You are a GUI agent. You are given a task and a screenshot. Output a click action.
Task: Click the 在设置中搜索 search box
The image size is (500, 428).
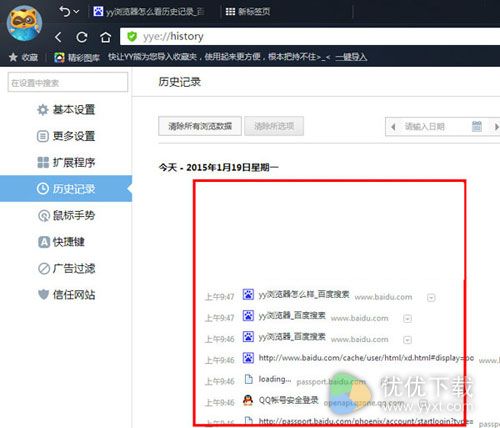(x=68, y=82)
